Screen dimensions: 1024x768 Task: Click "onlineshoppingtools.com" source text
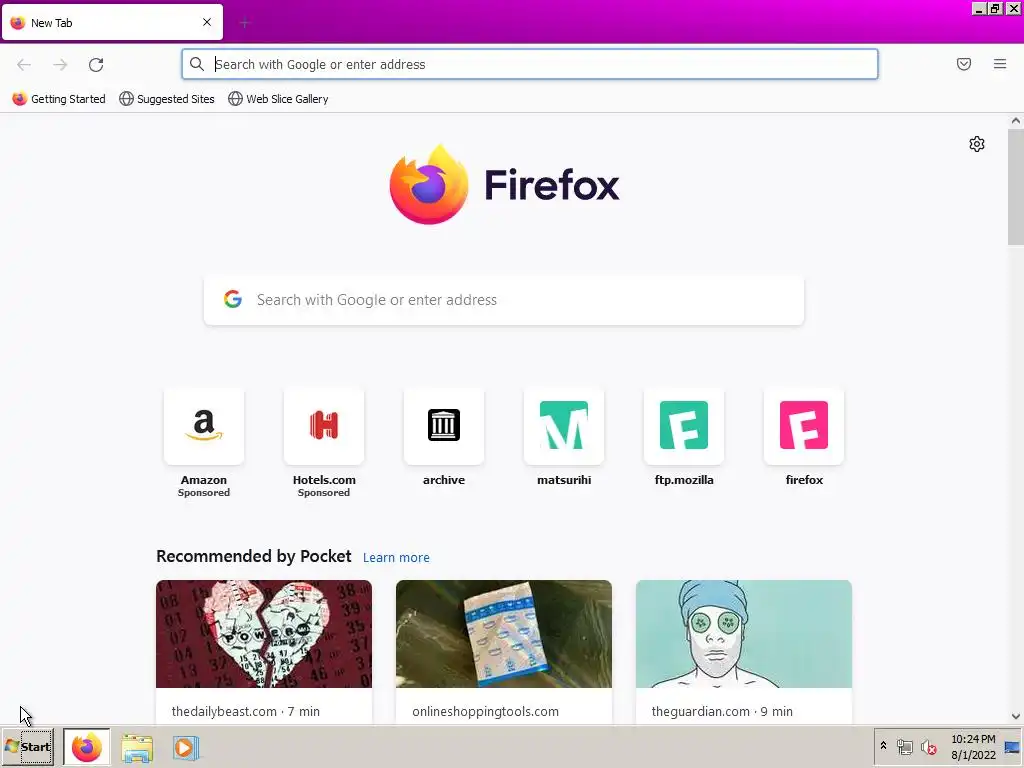click(485, 711)
